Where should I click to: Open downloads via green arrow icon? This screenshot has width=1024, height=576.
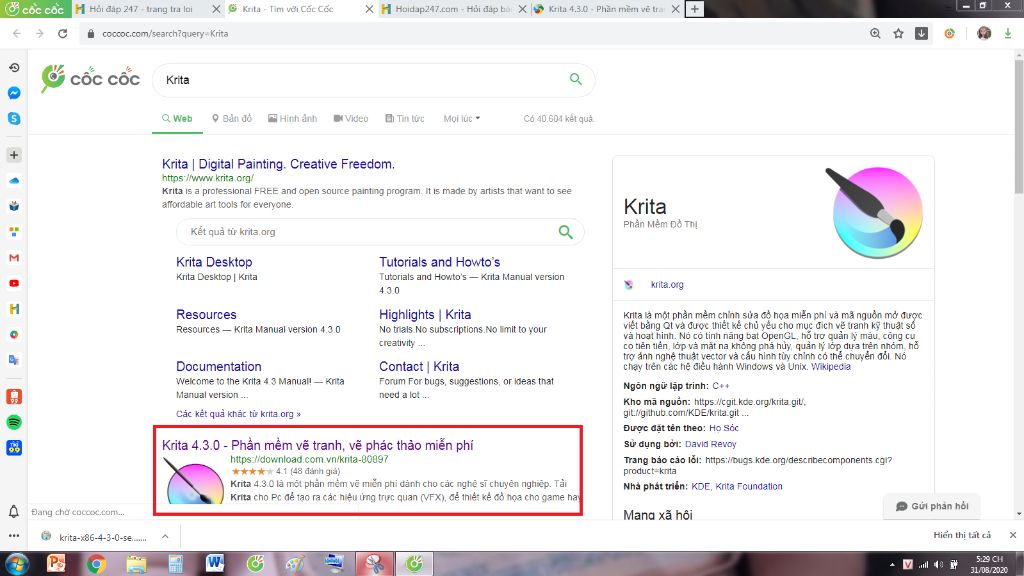click(x=1008, y=33)
